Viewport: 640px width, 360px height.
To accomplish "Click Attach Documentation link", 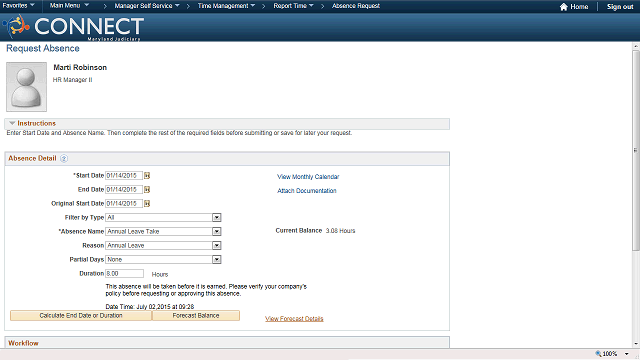I will point(307,191).
